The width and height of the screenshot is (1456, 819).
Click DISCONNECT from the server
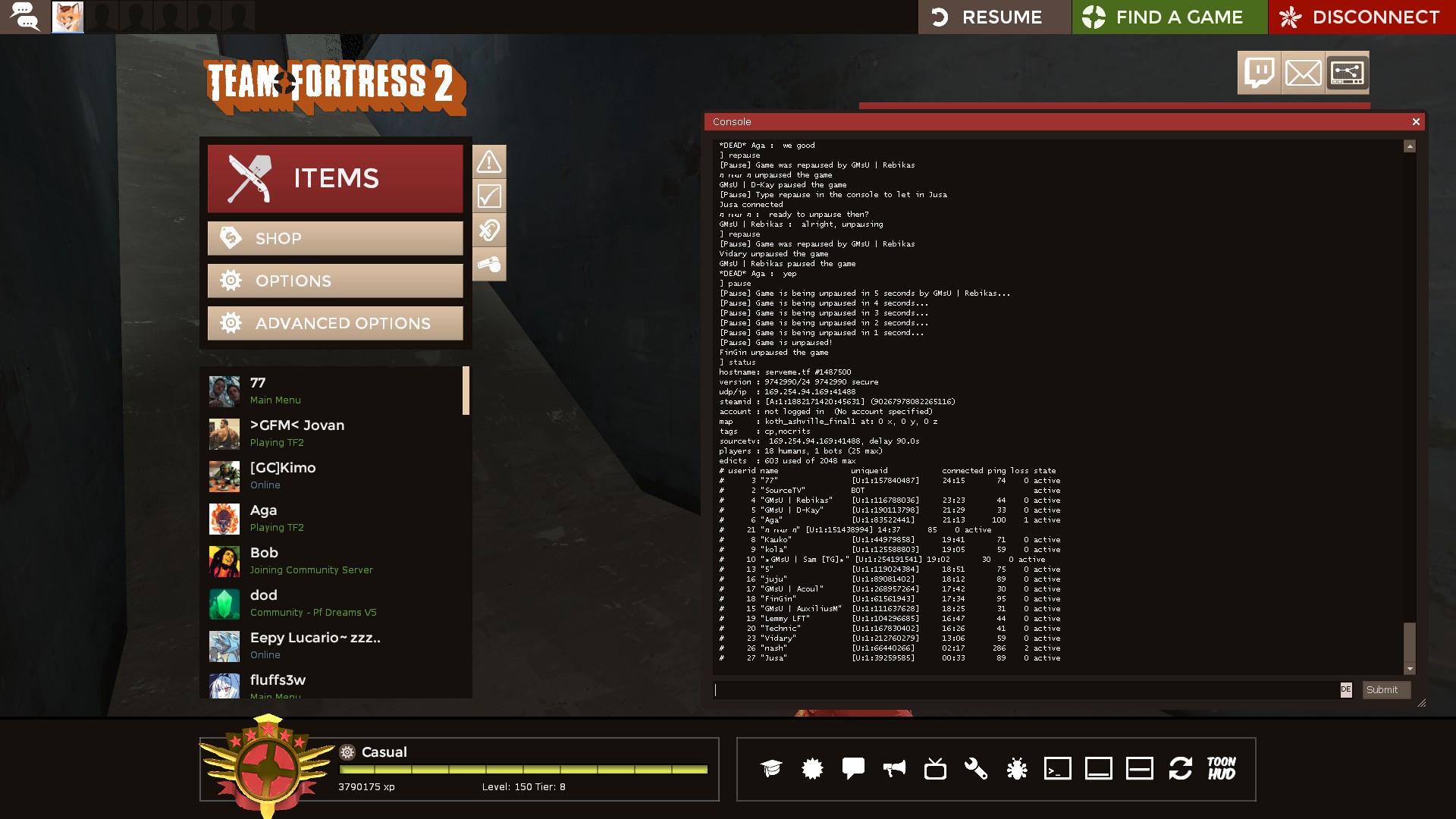coord(1362,17)
